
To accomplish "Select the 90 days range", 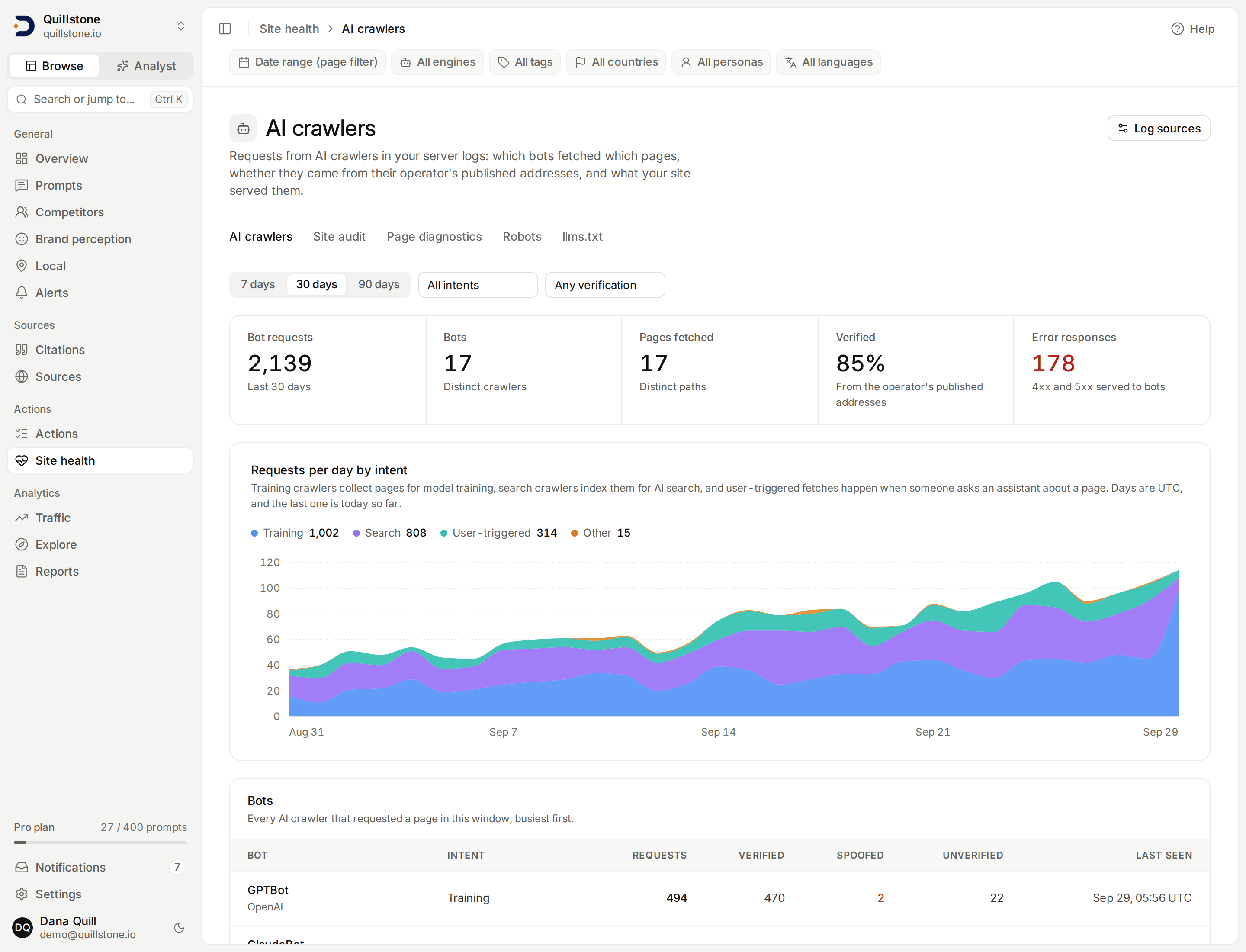I will (379, 284).
